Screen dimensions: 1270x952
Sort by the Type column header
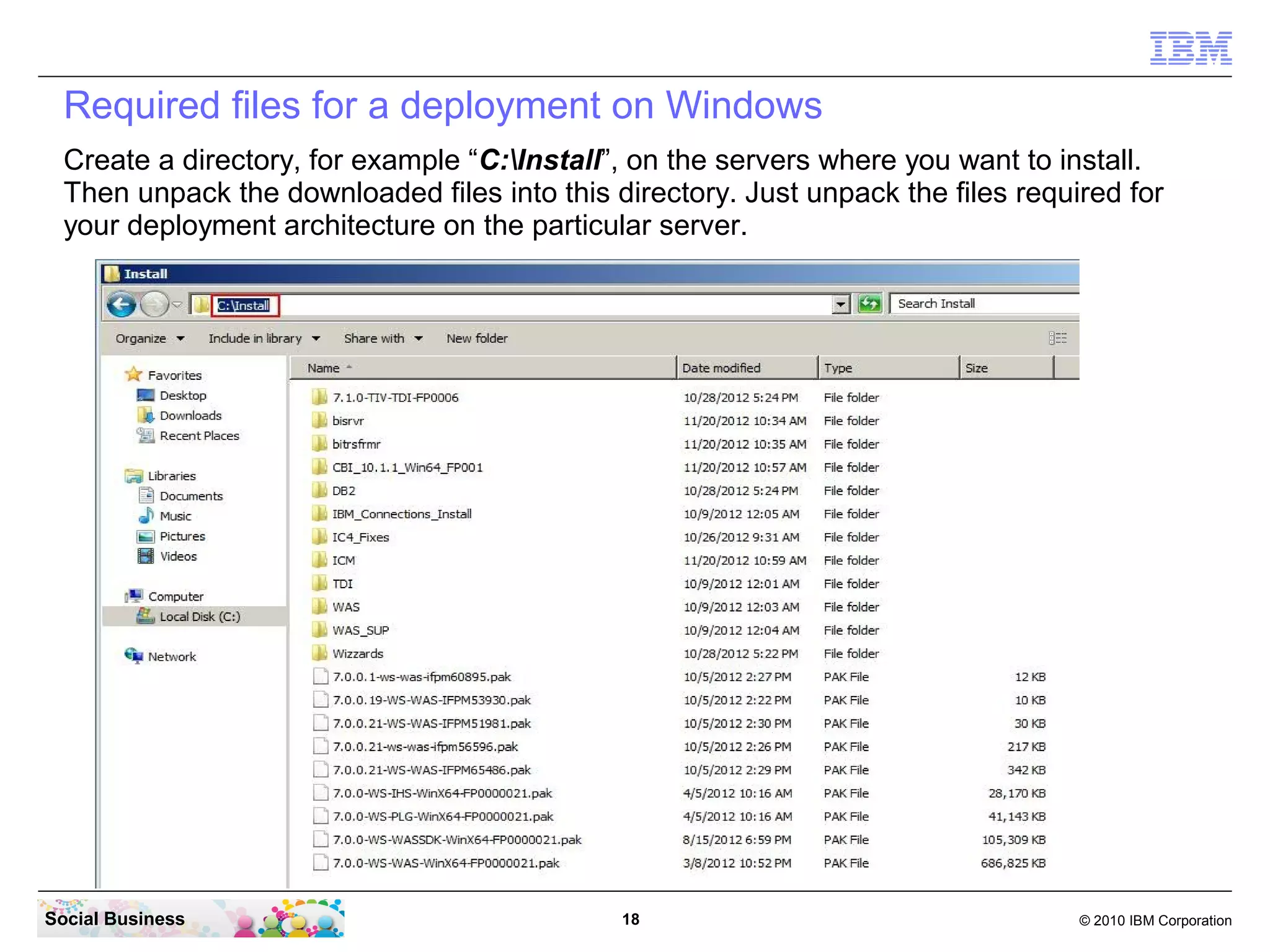click(x=888, y=368)
